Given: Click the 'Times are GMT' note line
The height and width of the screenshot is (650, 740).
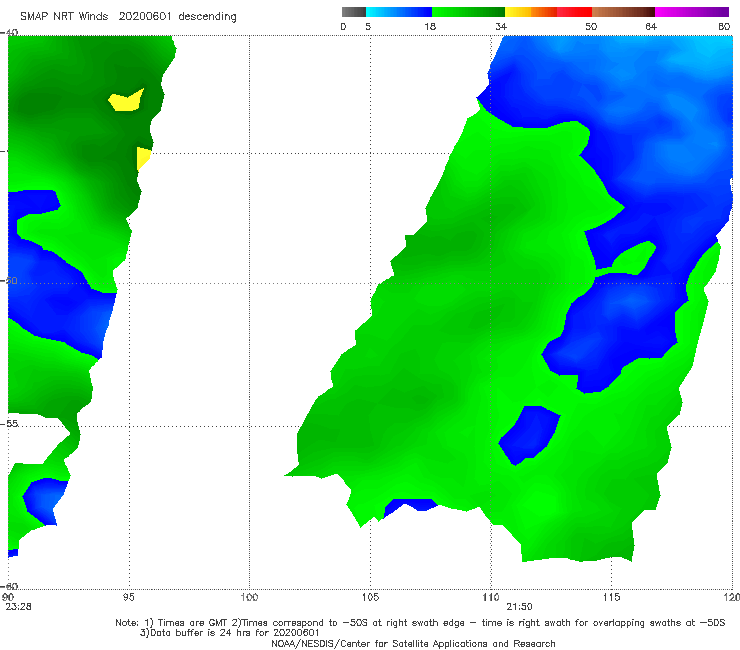Looking at the screenshot, I should click(420, 623).
